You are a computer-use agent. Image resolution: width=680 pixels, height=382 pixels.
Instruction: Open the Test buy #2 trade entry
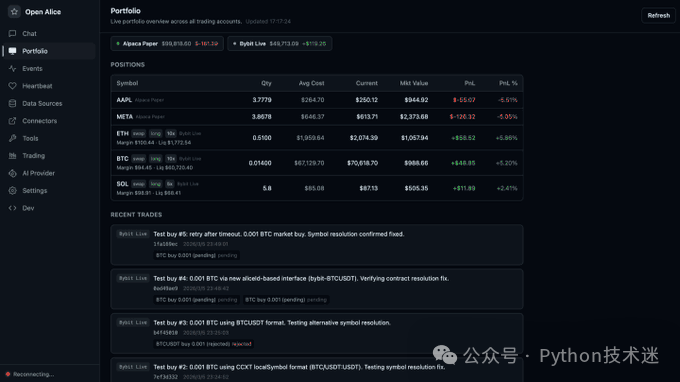[x=317, y=370]
